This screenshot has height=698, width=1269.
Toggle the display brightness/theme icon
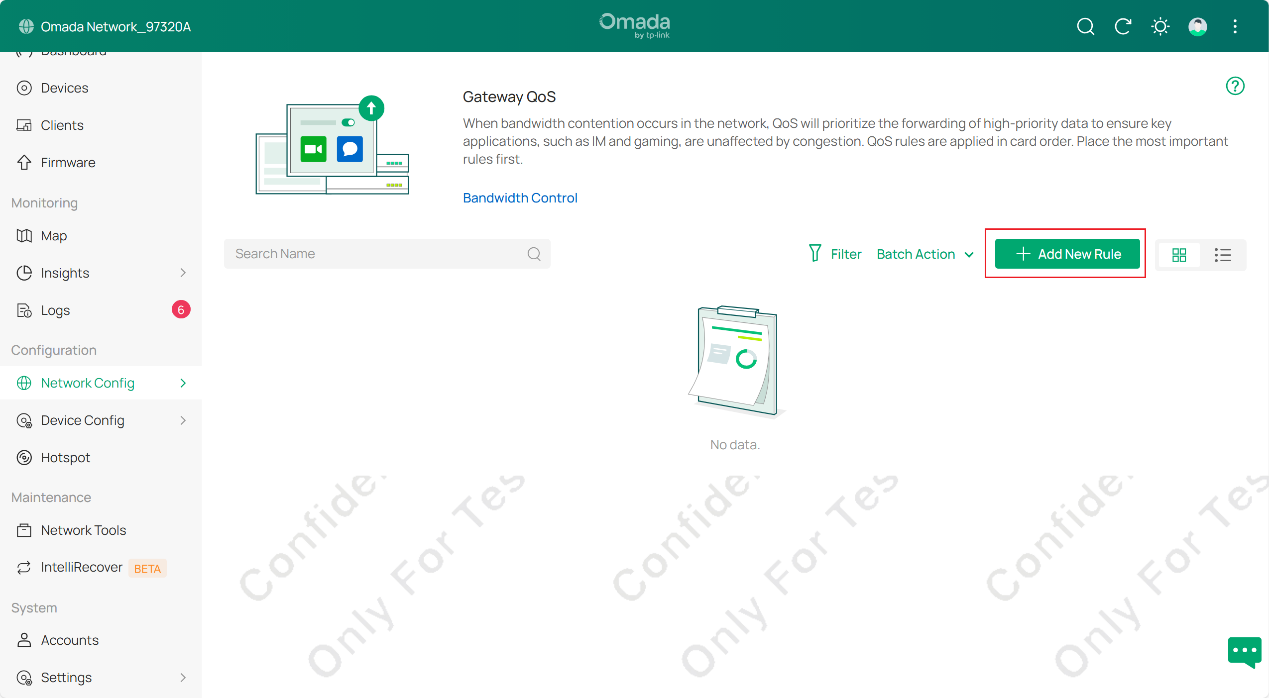point(1159,26)
